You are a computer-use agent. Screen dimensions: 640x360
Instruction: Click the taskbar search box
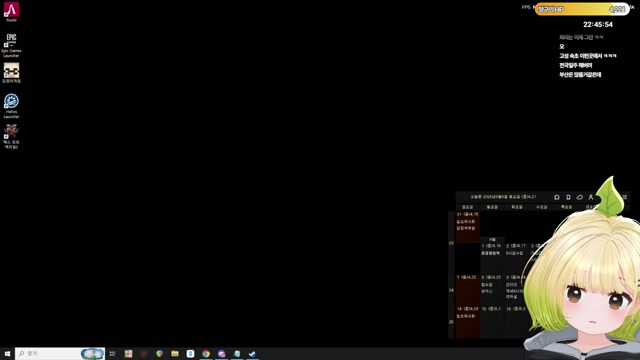60,353
